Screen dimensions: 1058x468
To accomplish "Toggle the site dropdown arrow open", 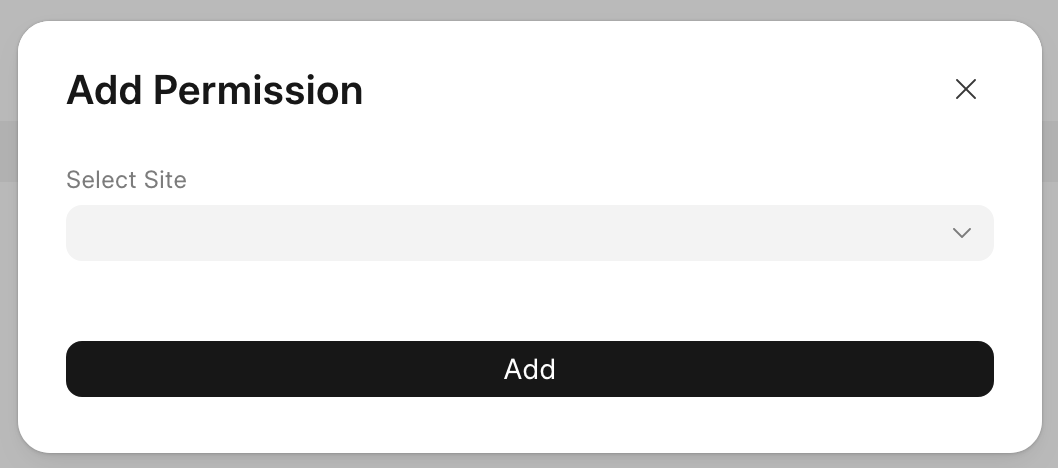I will (961, 233).
